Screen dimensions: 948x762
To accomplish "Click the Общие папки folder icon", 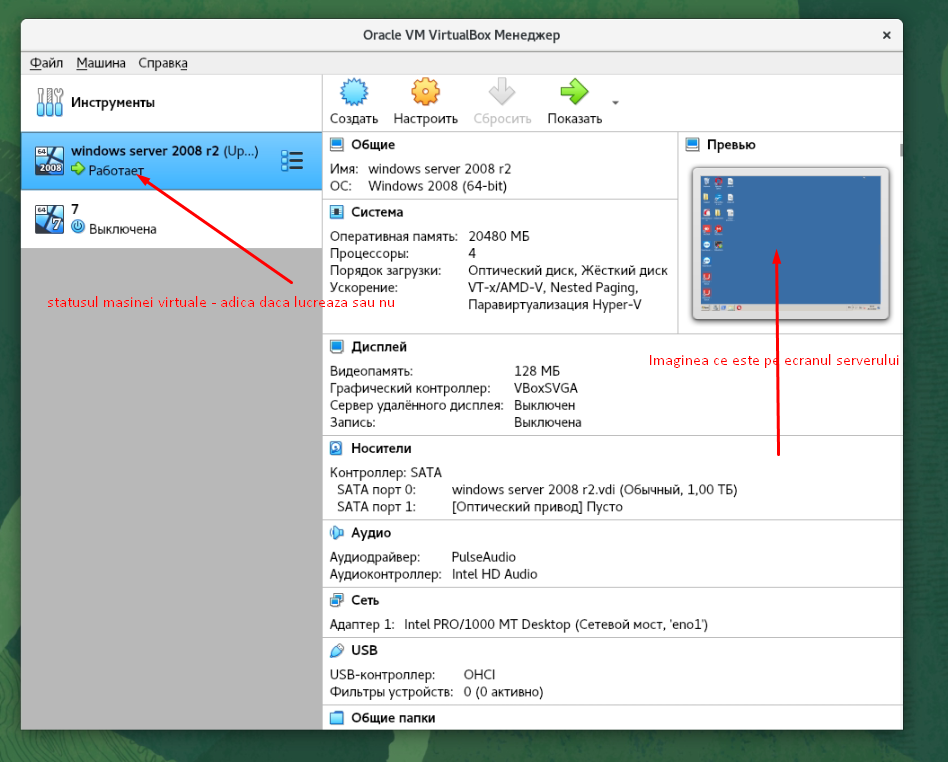I will point(336,718).
